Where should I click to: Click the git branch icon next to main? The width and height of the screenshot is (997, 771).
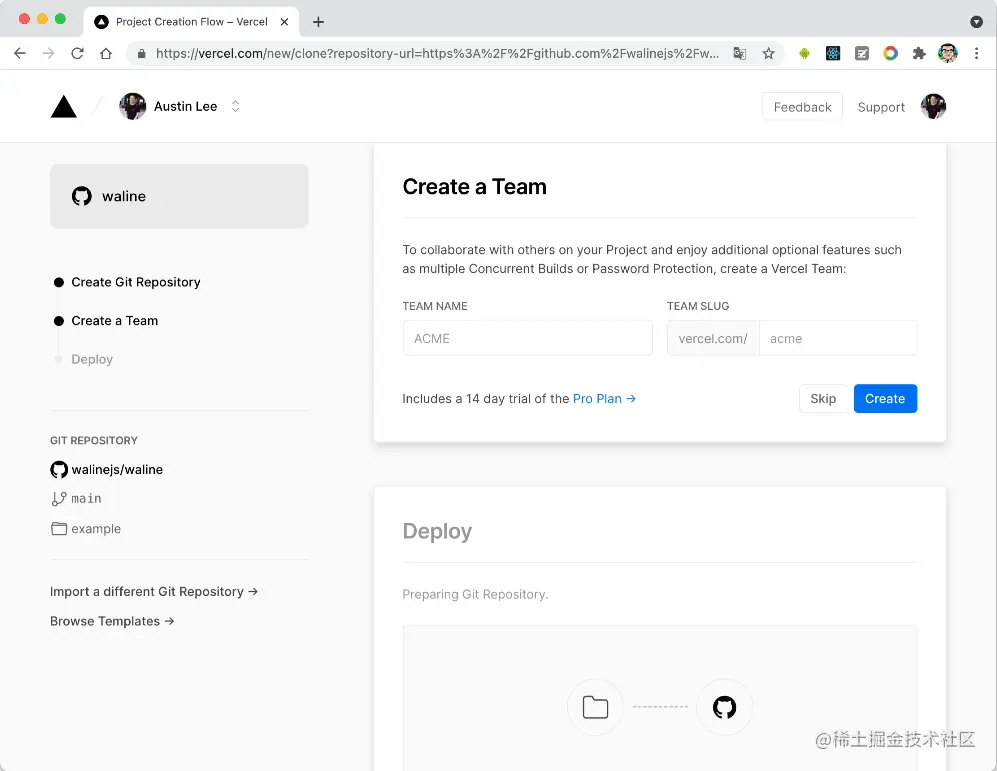tap(58, 499)
